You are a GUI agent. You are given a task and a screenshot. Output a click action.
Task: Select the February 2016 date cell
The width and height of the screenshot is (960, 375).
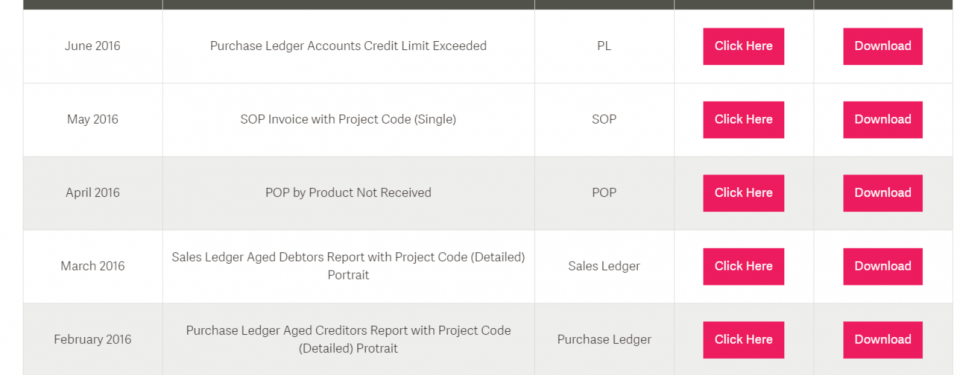coord(92,339)
